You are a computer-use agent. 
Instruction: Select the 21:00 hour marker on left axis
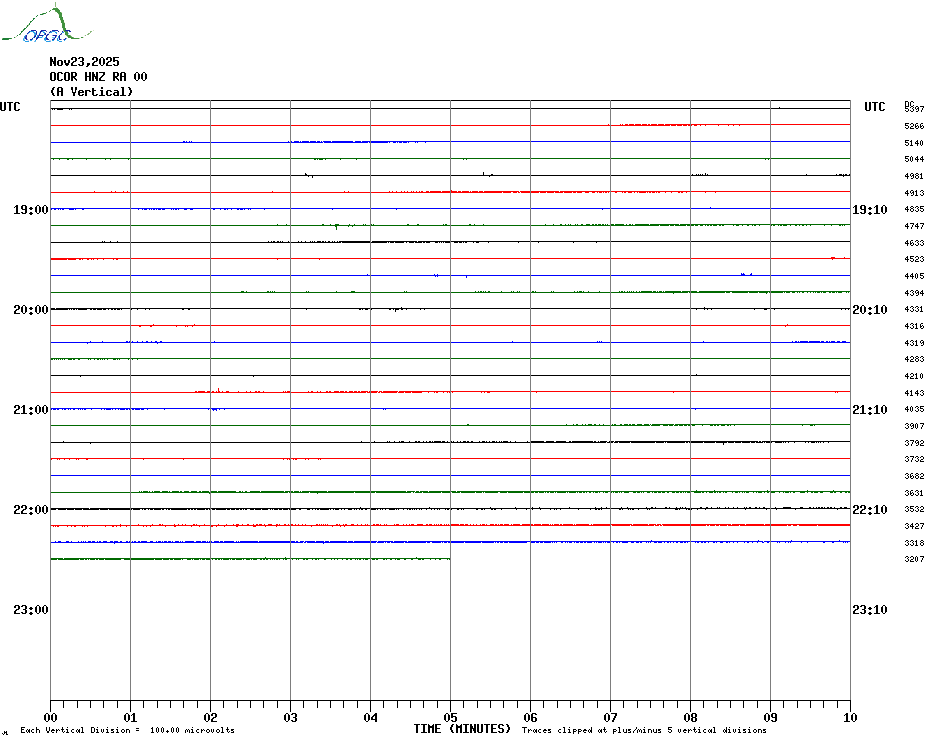coord(31,410)
